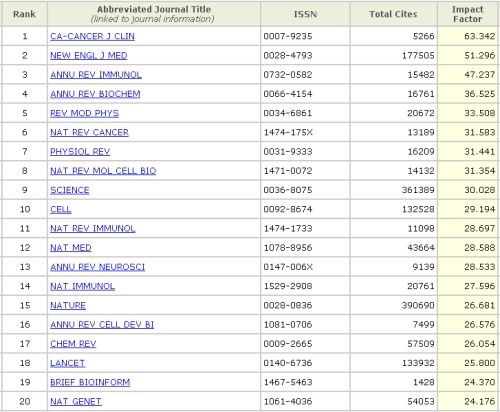Viewport: 500px width, 412px height.
Task: Click total cites value 9139
Action: (423, 267)
